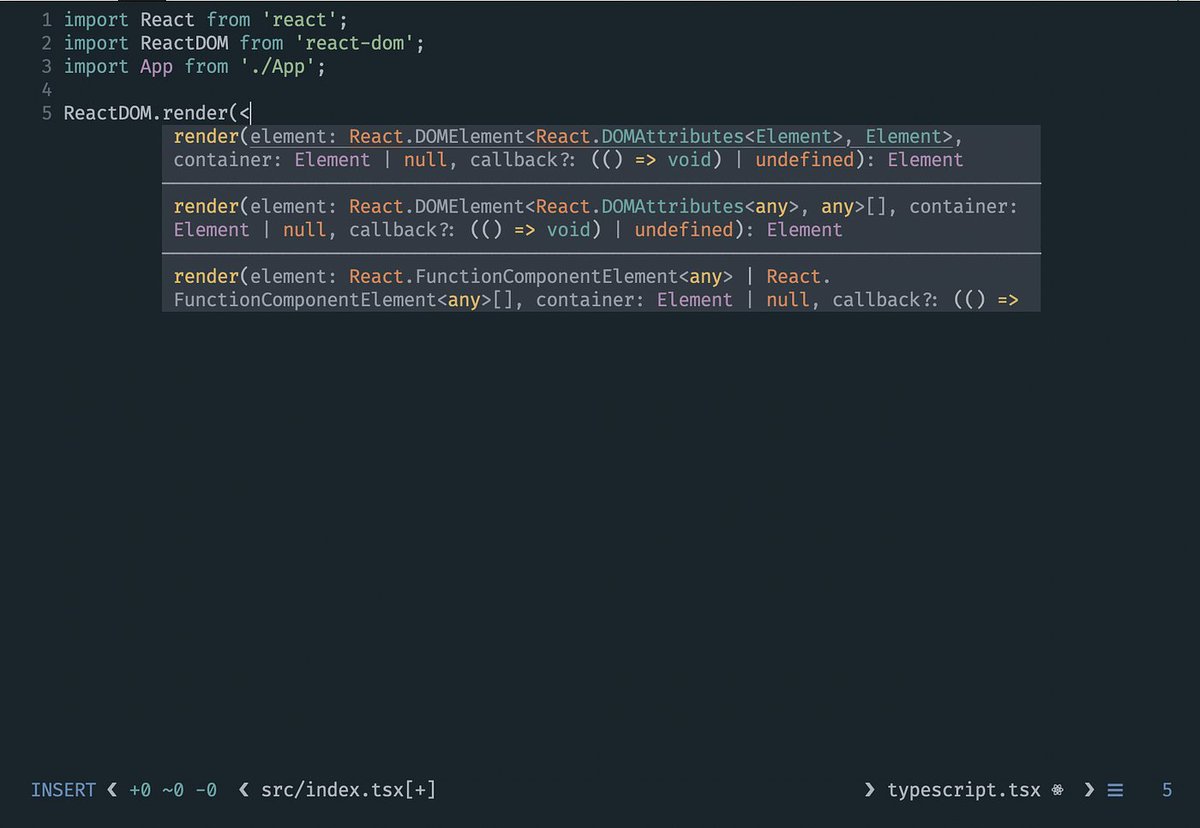This screenshot has width=1200, height=828.
Task: Click "undefined" in the first render signature
Action: [805, 160]
